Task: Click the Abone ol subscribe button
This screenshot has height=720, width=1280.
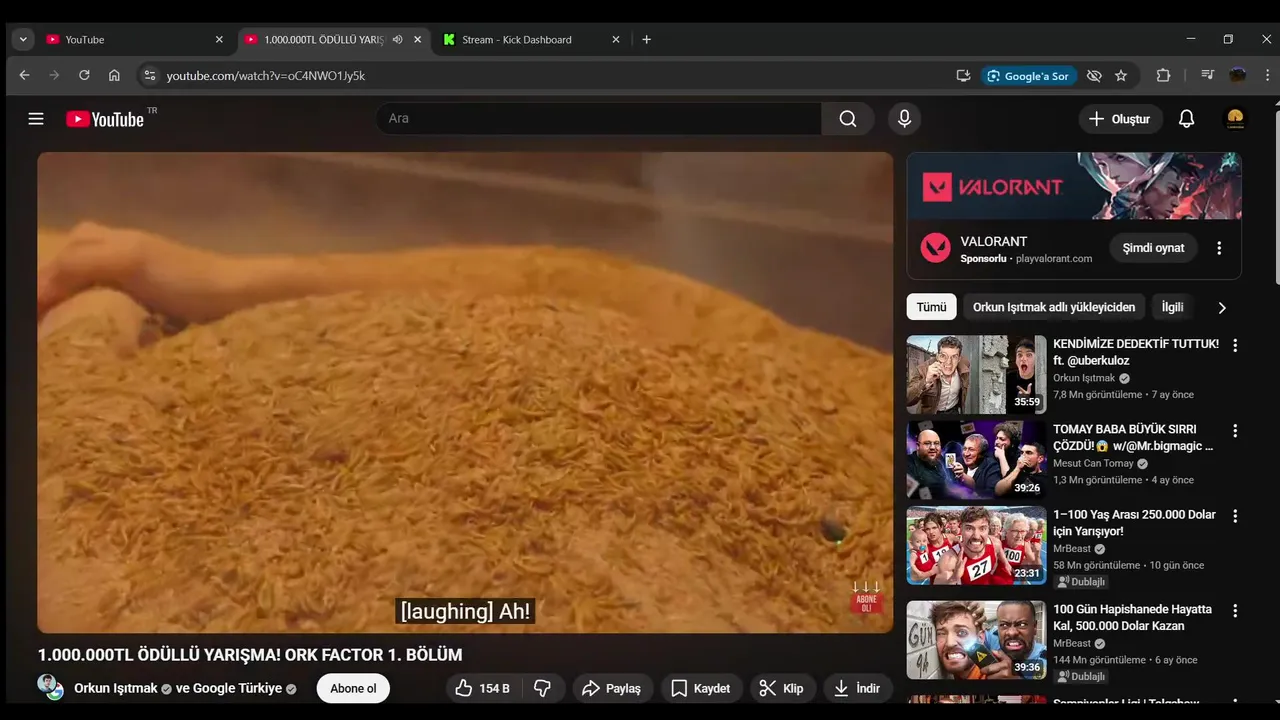Action: [x=353, y=688]
